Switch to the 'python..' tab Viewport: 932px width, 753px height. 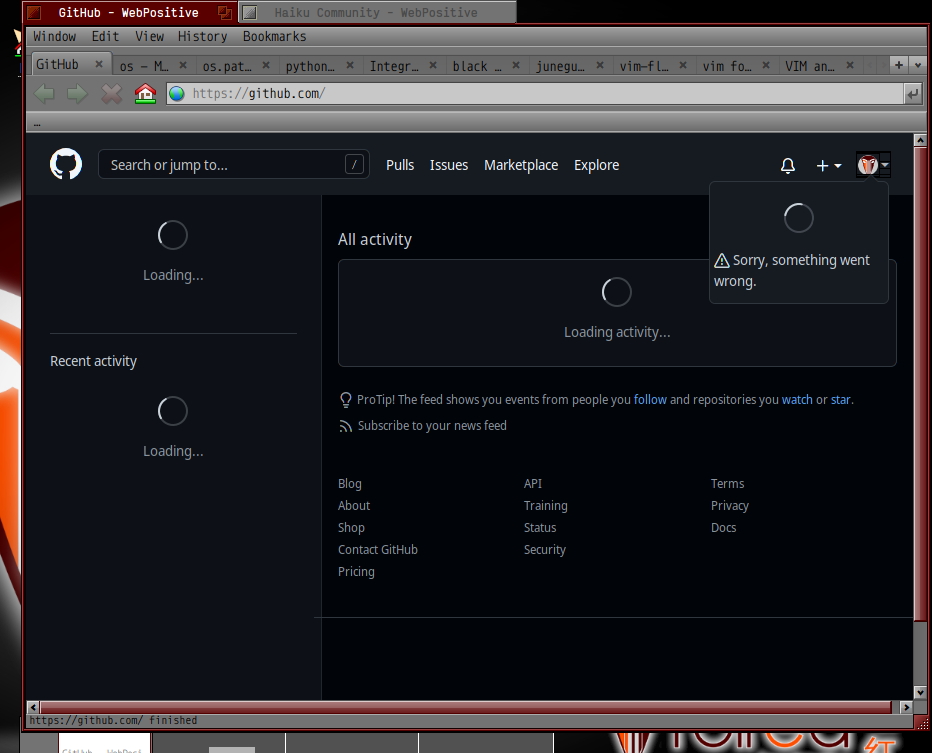click(x=310, y=66)
